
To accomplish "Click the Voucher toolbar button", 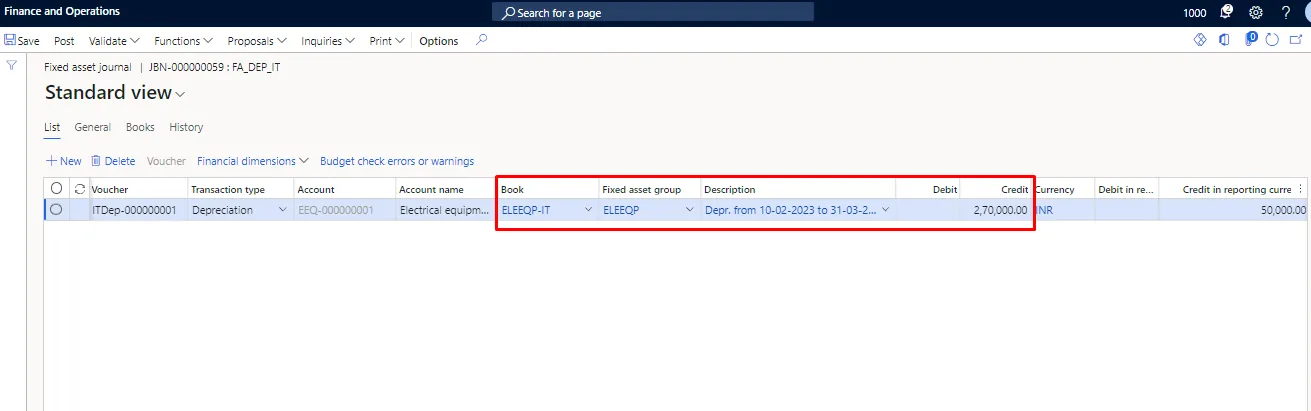I will [x=166, y=161].
